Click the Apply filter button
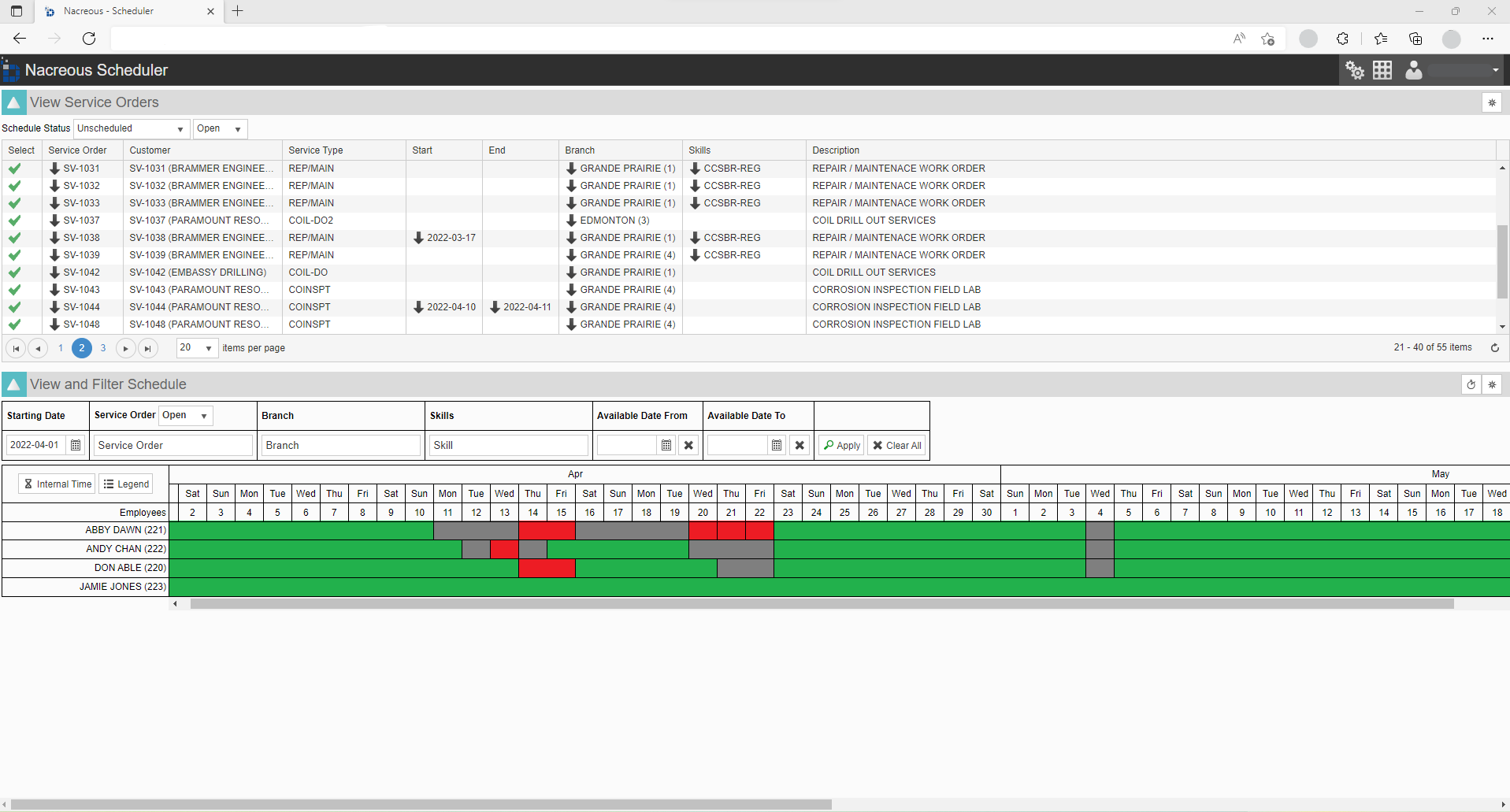Viewport: 1510px width, 812px height. coord(840,445)
